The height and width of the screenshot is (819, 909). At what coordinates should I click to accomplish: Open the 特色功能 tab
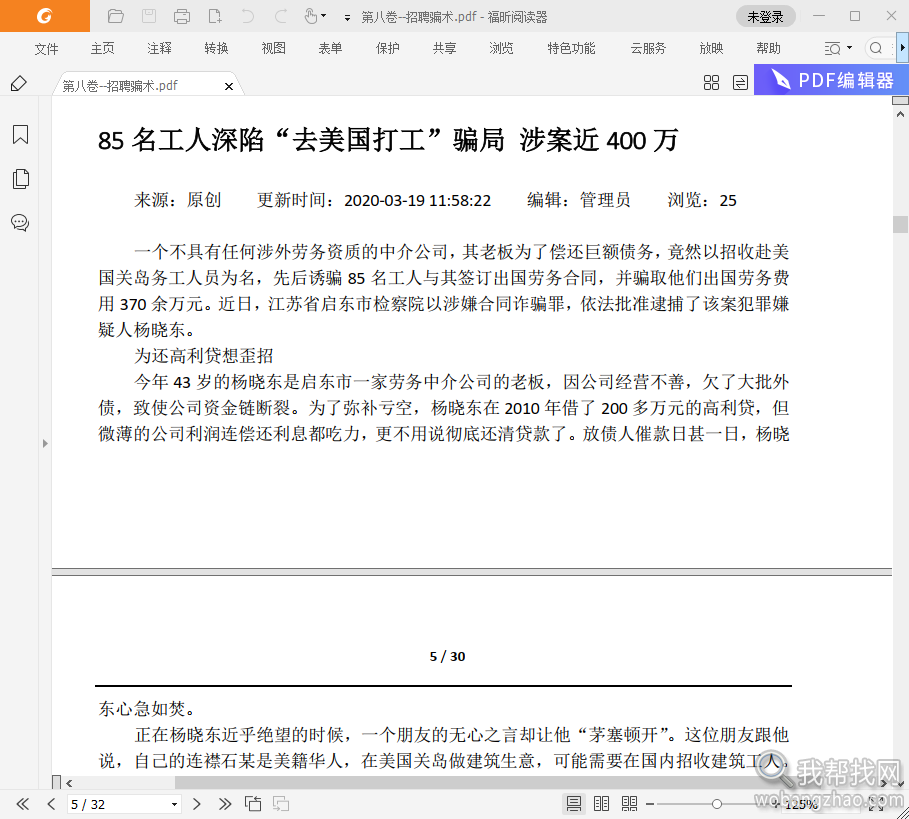point(571,49)
